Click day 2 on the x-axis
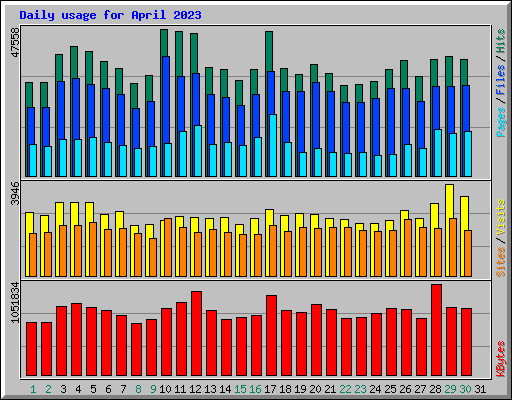Image resolution: width=512 pixels, height=400 pixels. 48,389
